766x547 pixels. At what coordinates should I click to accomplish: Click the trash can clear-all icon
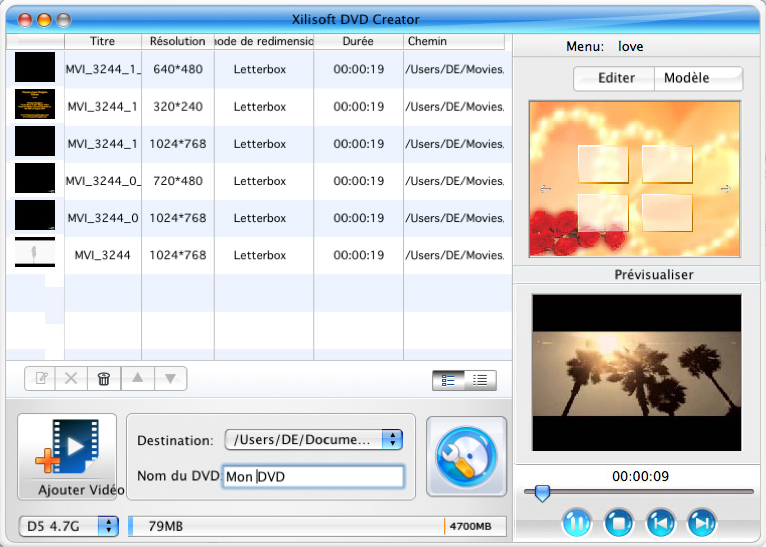(x=104, y=379)
